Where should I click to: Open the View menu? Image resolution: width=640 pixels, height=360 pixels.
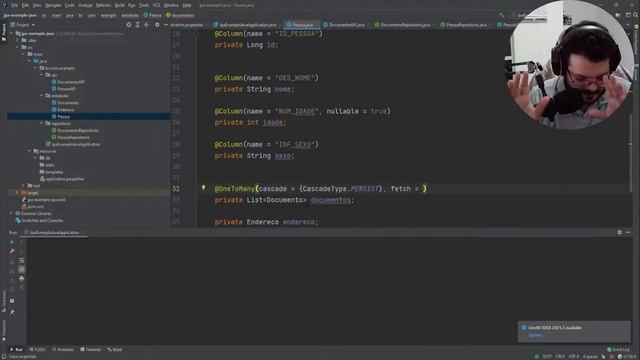click(x=37, y=5)
